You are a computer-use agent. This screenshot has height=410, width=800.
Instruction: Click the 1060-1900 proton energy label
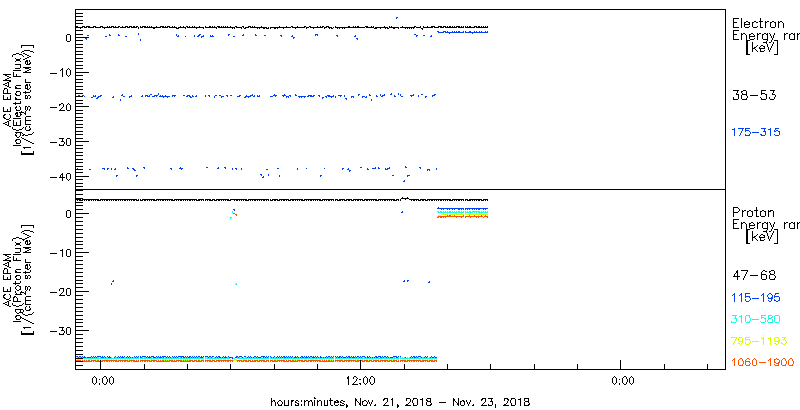click(763, 363)
